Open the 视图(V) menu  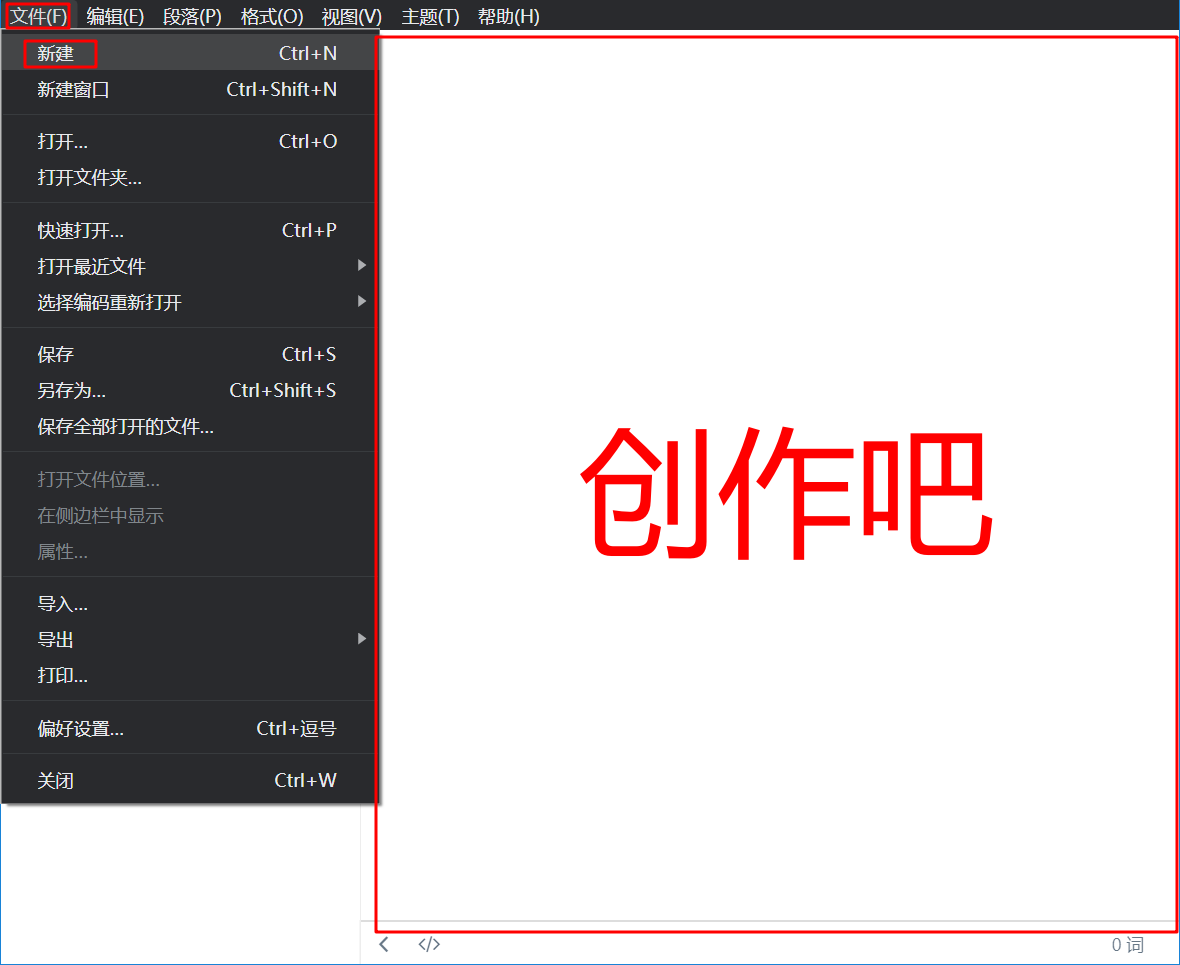(350, 16)
